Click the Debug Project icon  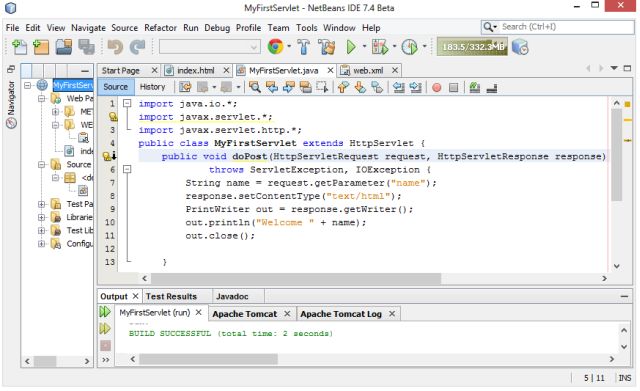(x=380, y=47)
